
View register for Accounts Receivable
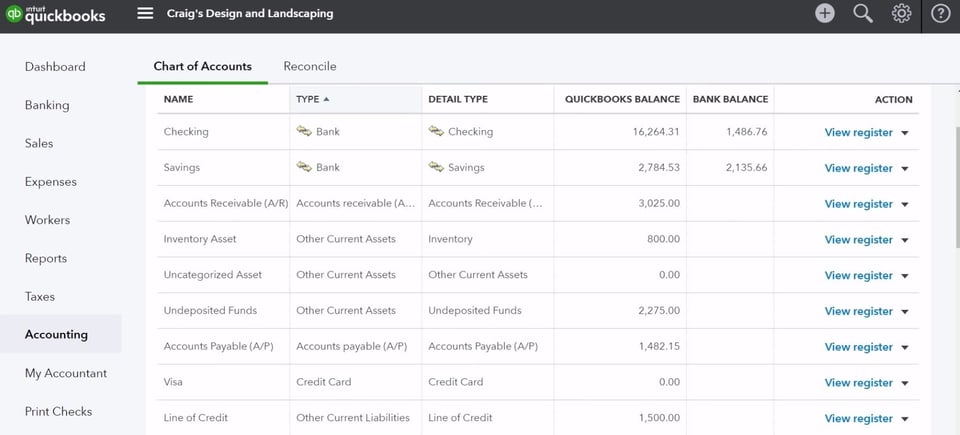858,203
